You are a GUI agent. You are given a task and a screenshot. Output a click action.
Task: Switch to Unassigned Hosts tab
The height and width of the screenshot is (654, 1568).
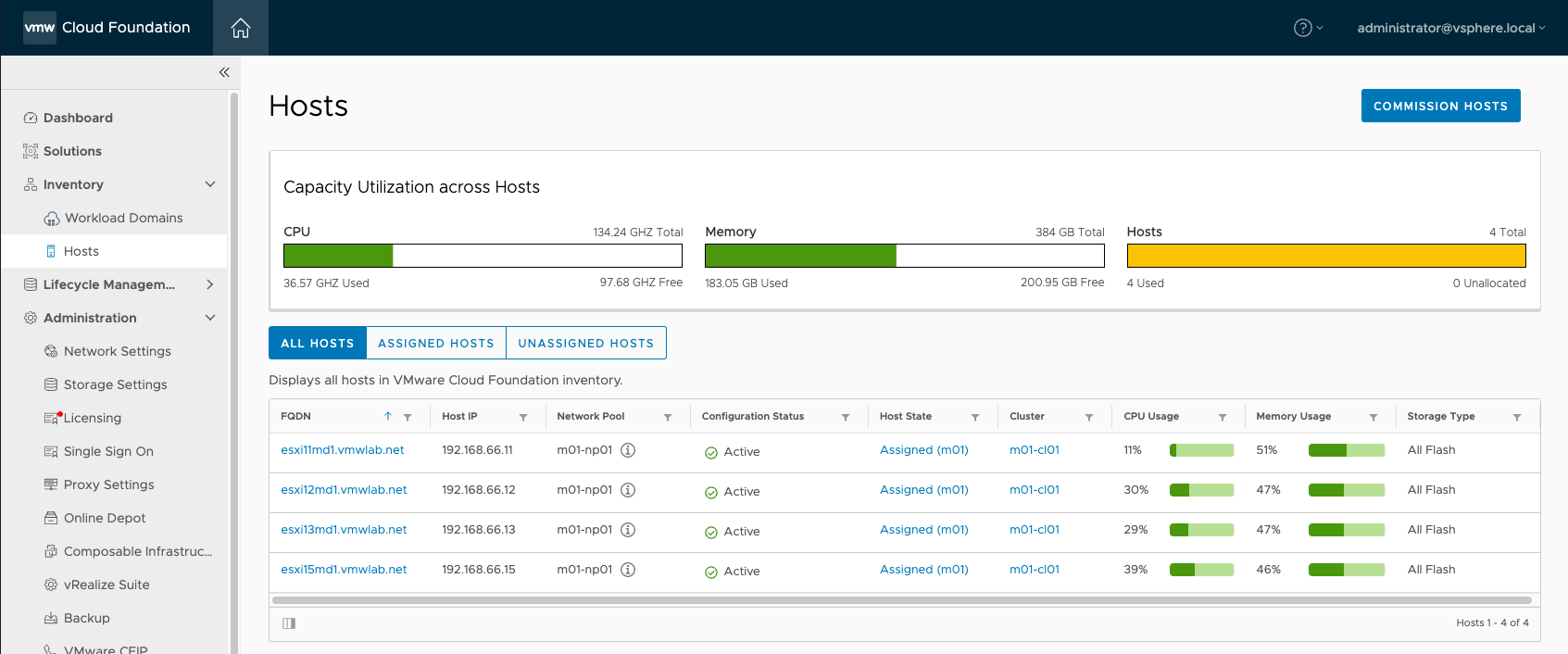(x=586, y=343)
